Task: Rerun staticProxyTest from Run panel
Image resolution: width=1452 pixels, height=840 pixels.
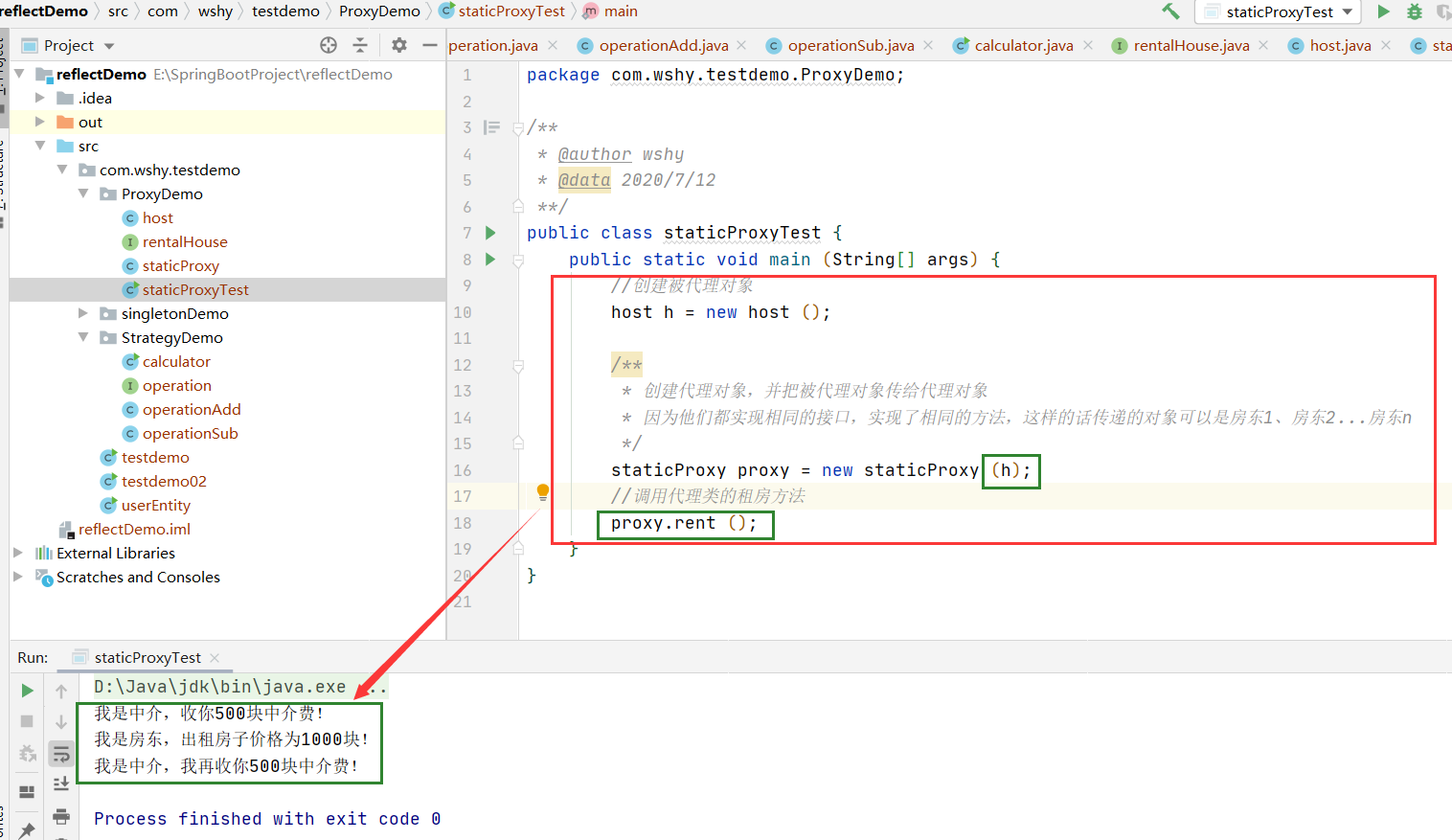Action: (27, 691)
